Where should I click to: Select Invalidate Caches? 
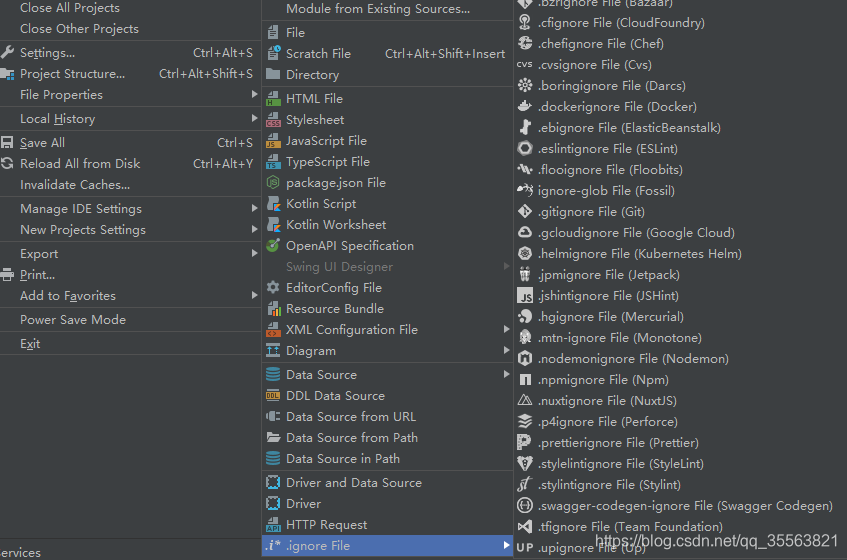pyautogui.click(x=75, y=185)
